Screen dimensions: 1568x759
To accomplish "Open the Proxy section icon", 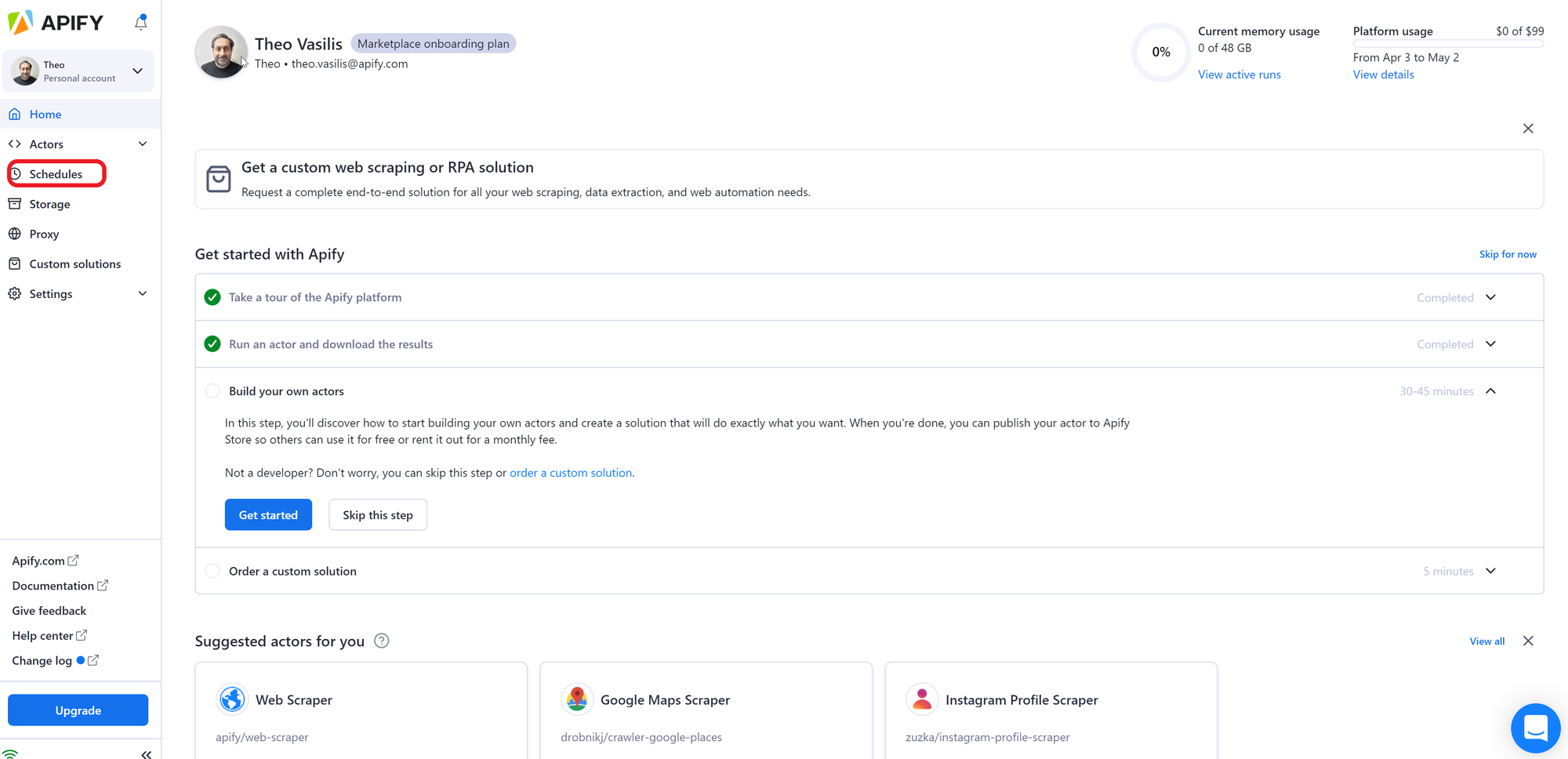I will [x=16, y=233].
